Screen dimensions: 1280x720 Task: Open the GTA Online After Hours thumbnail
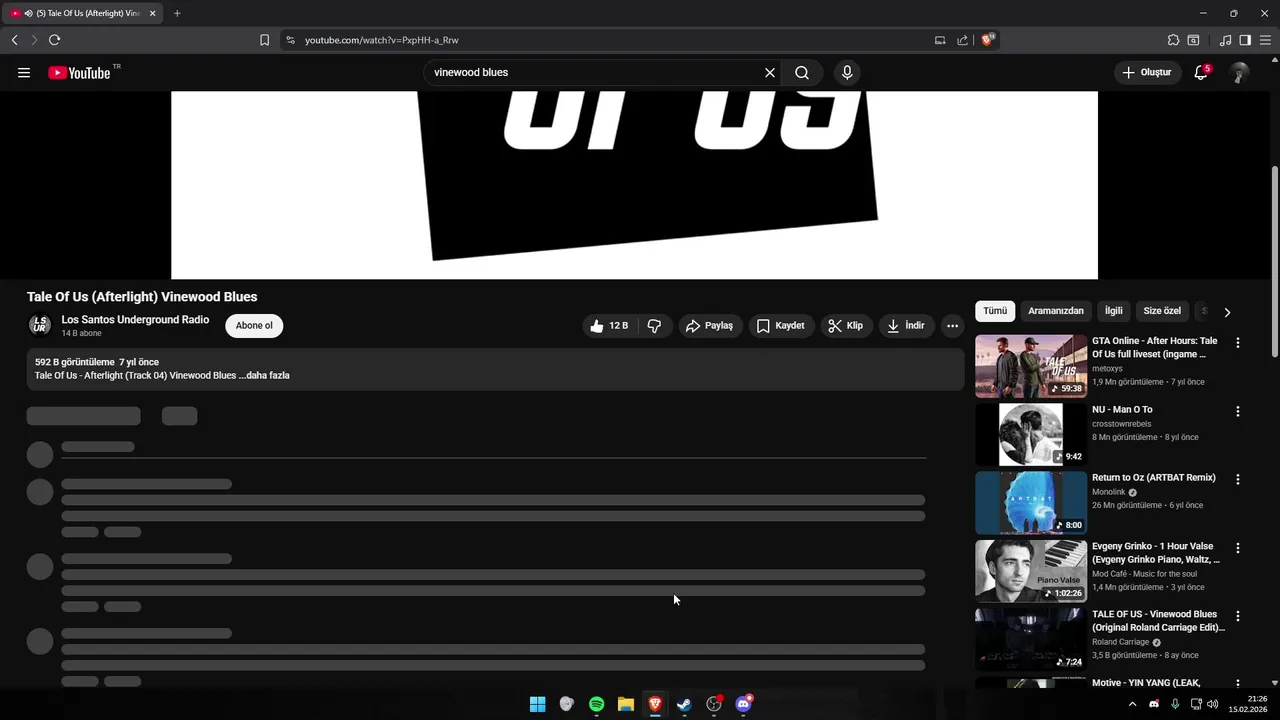[1031, 366]
